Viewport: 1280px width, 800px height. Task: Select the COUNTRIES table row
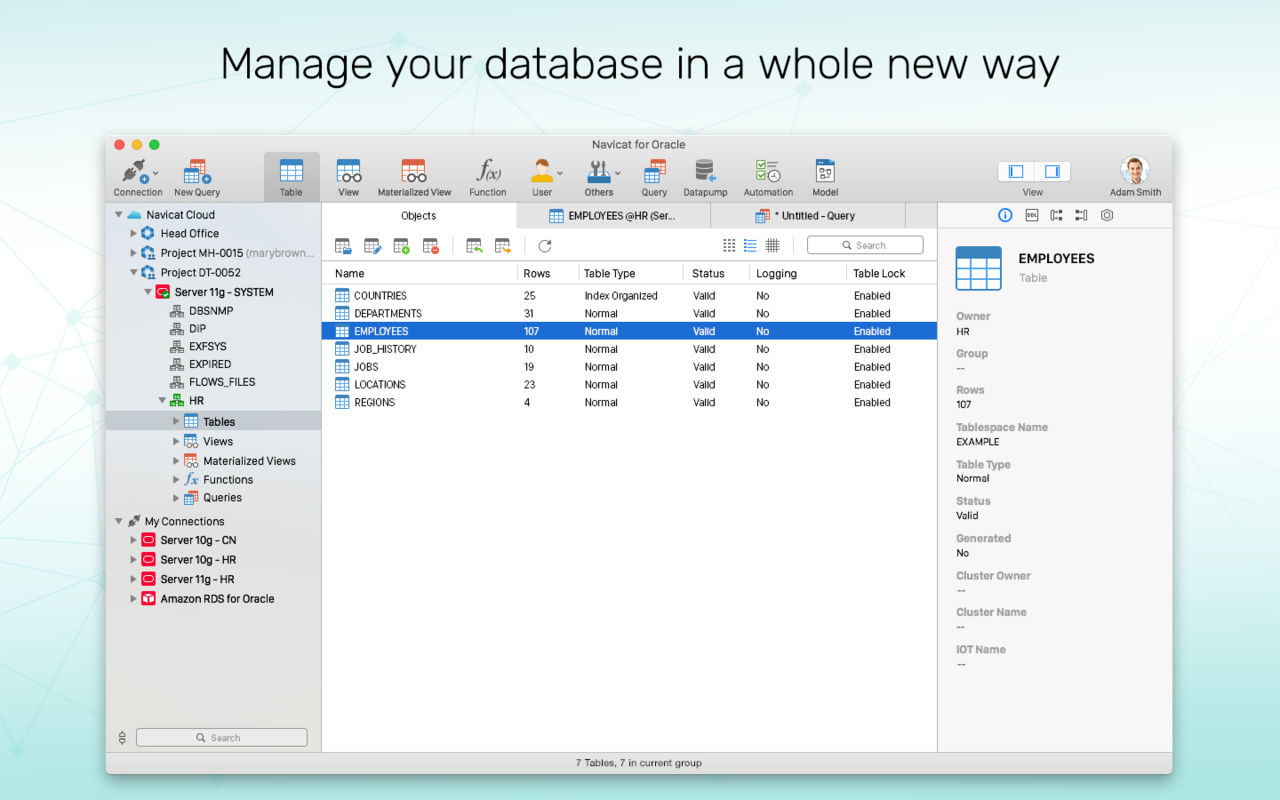[x=629, y=296]
